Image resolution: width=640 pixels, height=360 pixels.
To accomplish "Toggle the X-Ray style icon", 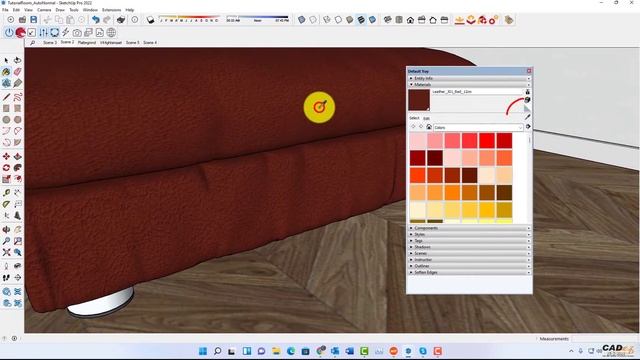I will tap(301, 20).
